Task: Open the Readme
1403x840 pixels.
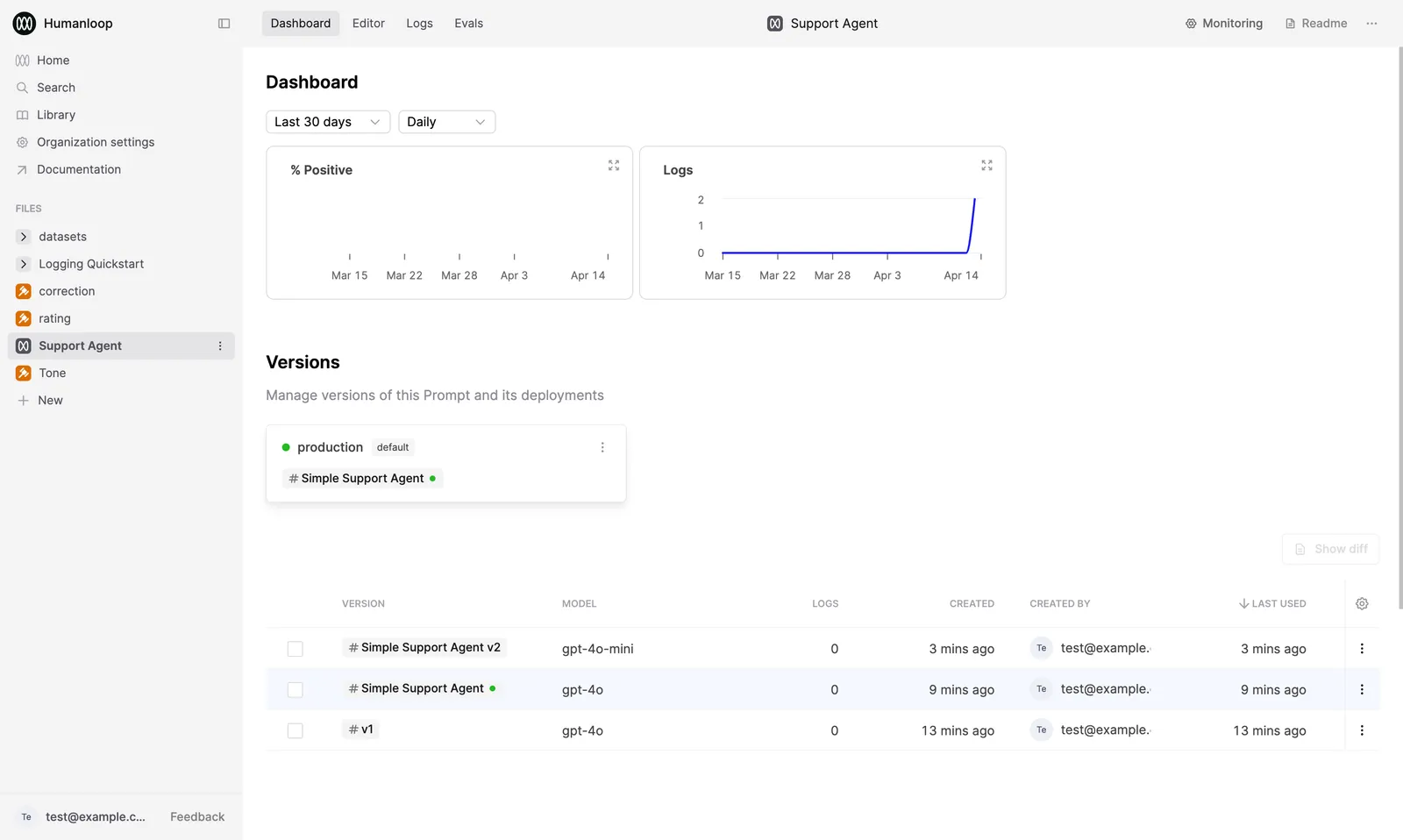Action: [x=1316, y=24]
